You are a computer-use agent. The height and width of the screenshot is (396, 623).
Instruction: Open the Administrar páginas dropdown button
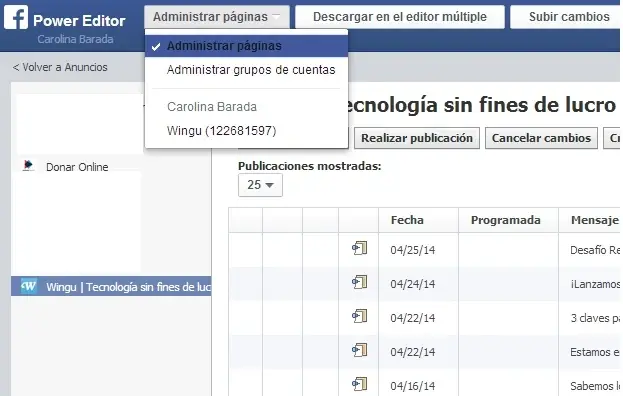[x=217, y=17]
